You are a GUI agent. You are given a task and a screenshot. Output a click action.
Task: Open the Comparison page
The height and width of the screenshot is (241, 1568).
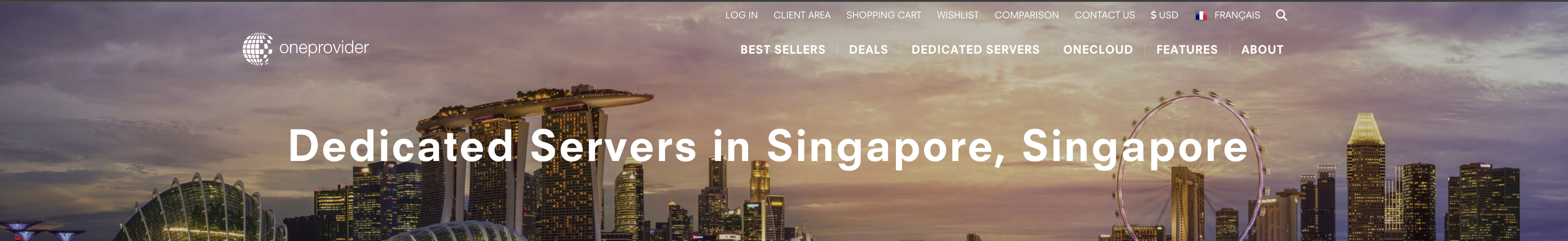point(1026,15)
